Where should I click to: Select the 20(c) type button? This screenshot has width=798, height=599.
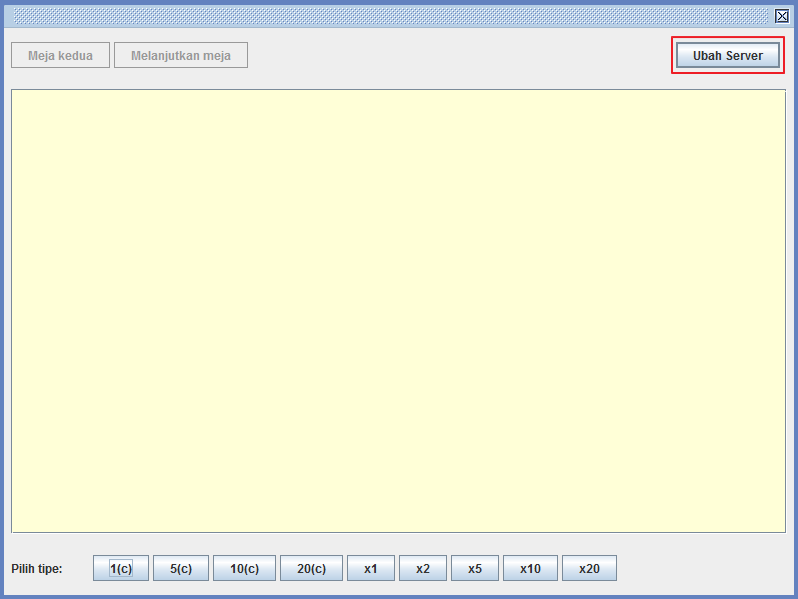(x=311, y=568)
